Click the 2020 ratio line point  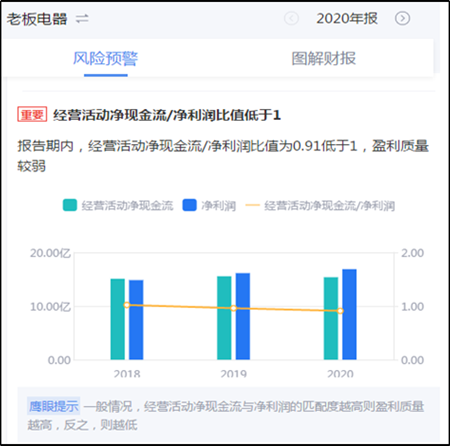[x=340, y=311]
